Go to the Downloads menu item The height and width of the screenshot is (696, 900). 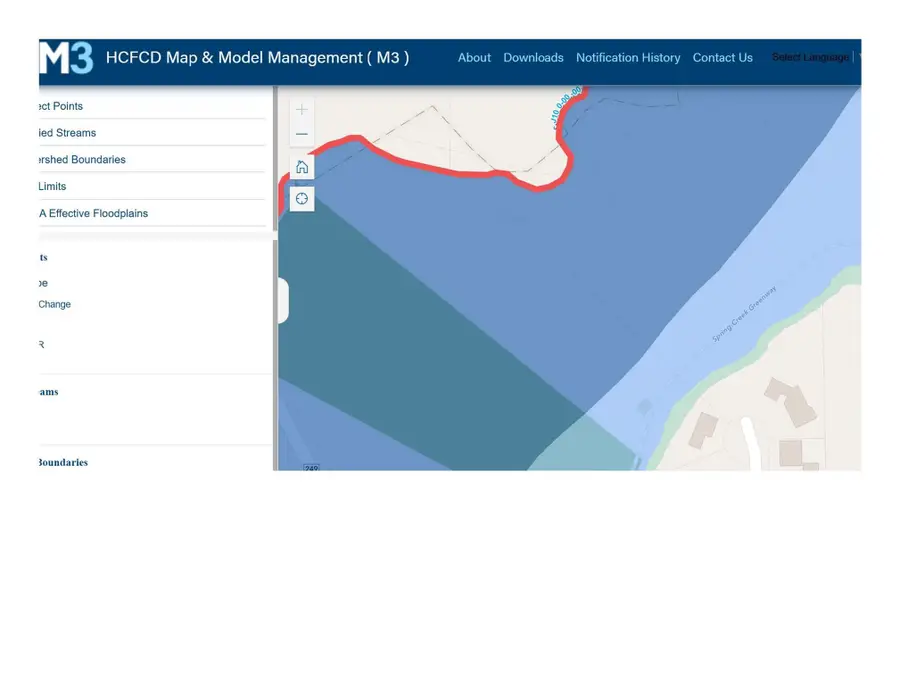(533, 58)
